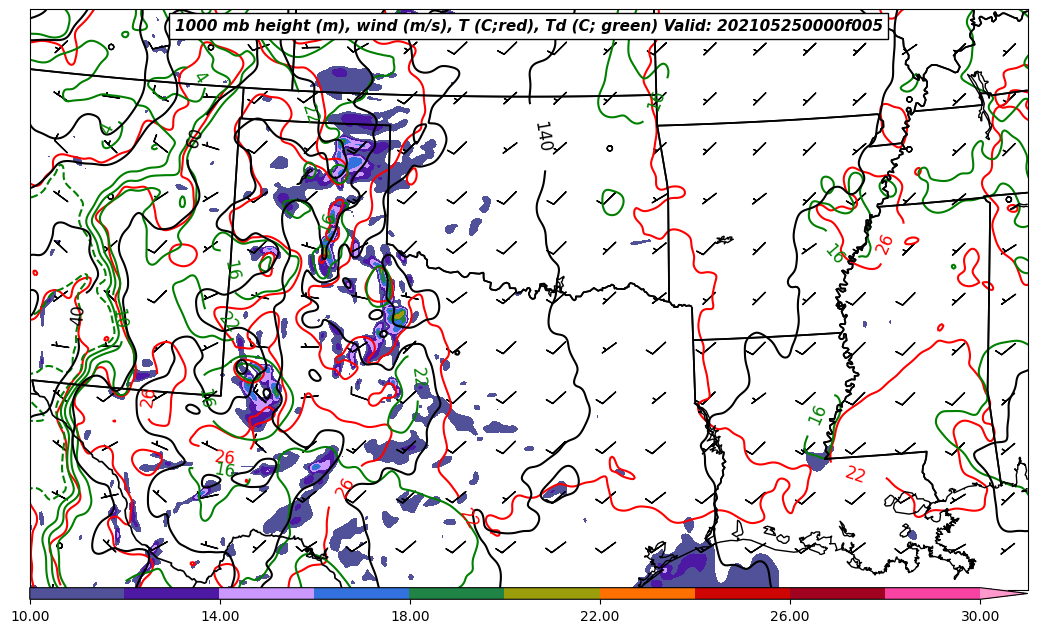Select the pink 28–30 colorbar segment

coord(932,593)
